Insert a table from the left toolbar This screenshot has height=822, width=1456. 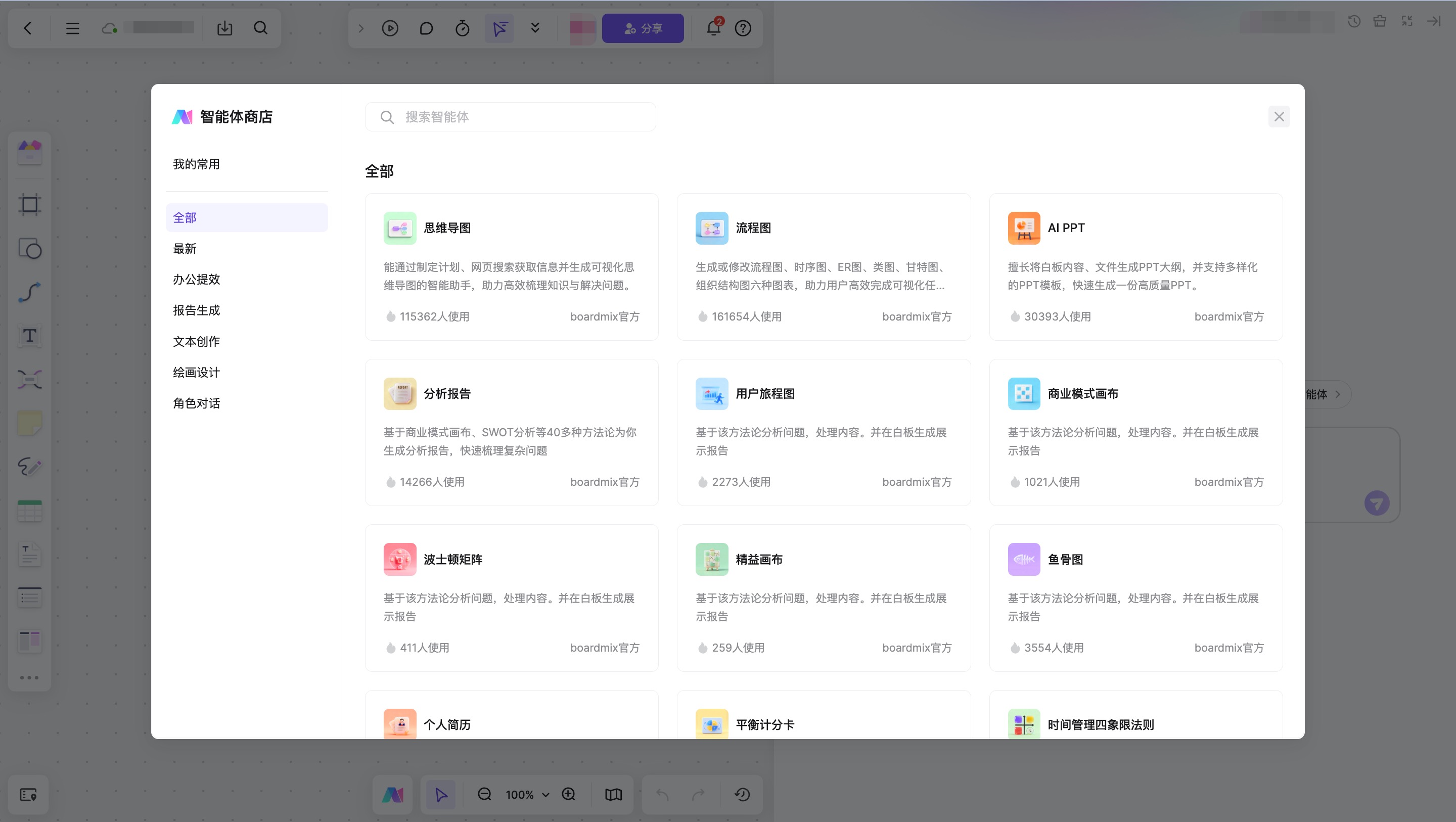coord(29,511)
